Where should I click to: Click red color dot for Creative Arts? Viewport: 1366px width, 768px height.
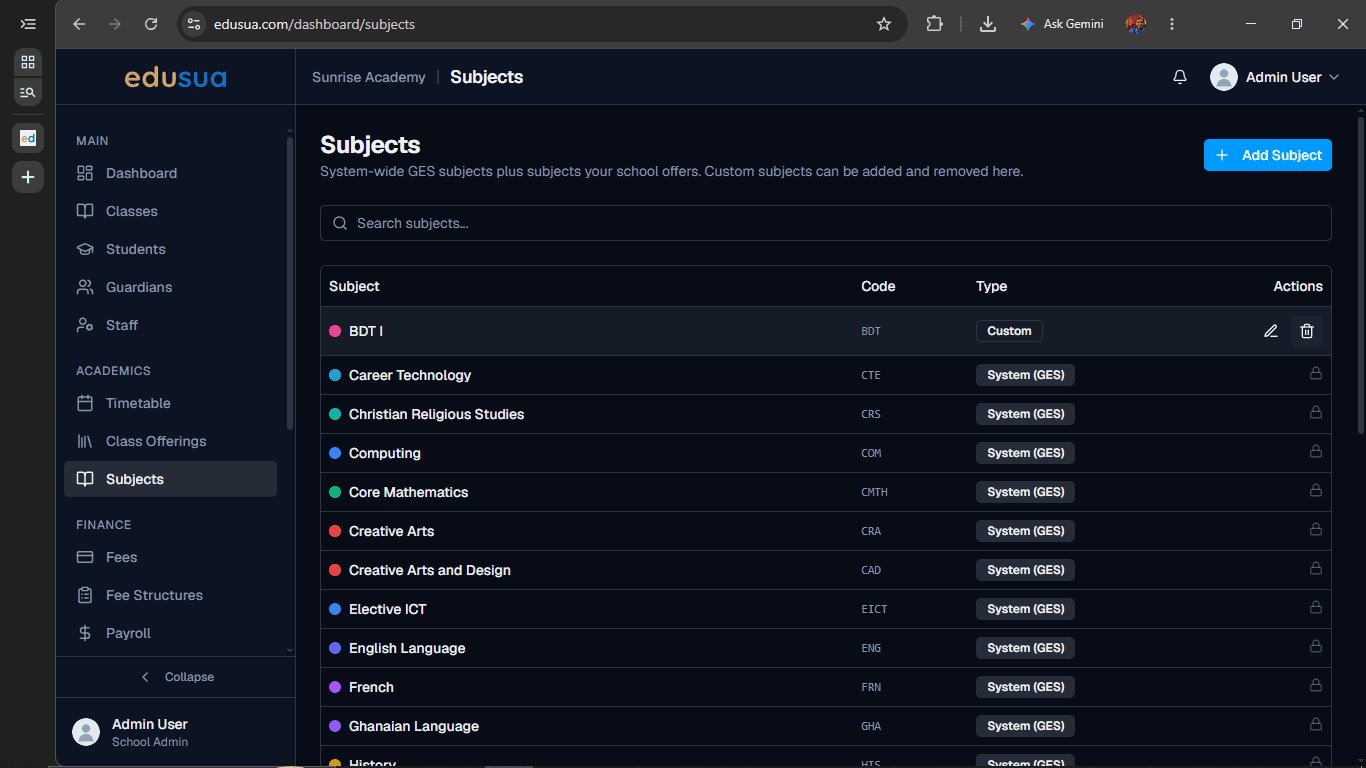click(x=335, y=531)
